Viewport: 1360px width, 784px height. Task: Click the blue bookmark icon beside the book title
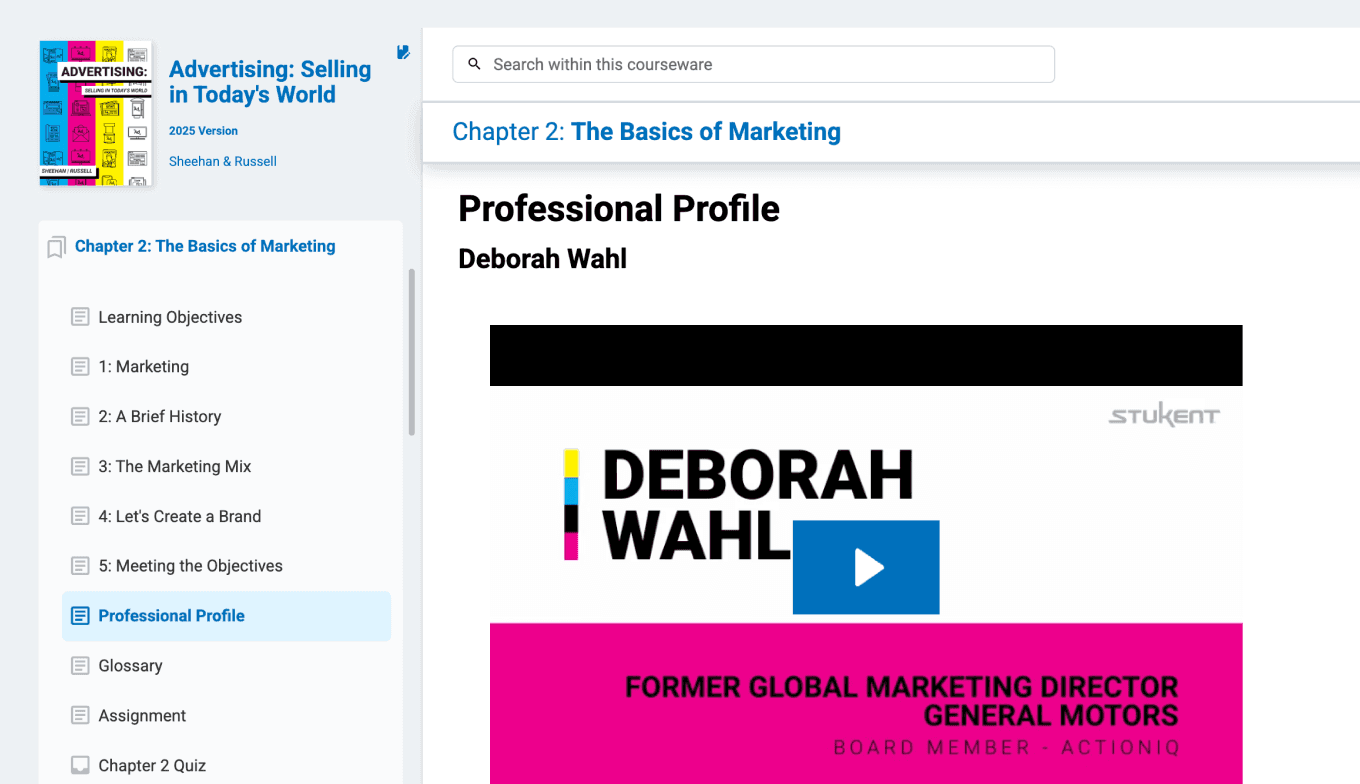403,52
